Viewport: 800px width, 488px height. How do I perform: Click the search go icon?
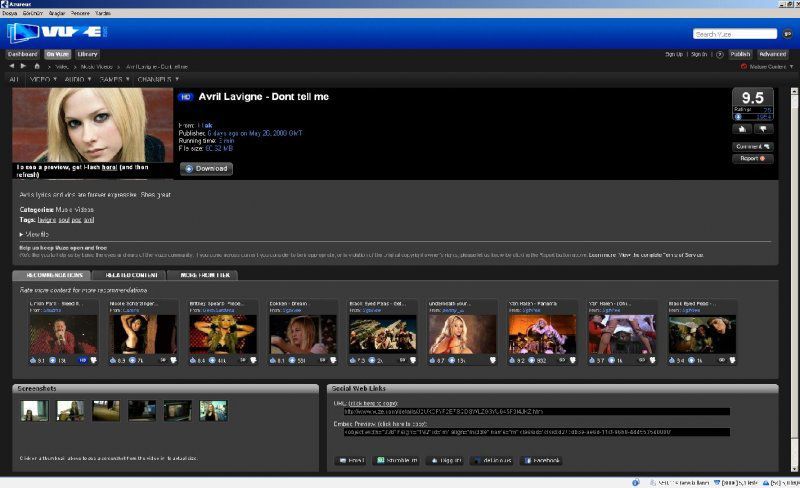click(786, 34)
